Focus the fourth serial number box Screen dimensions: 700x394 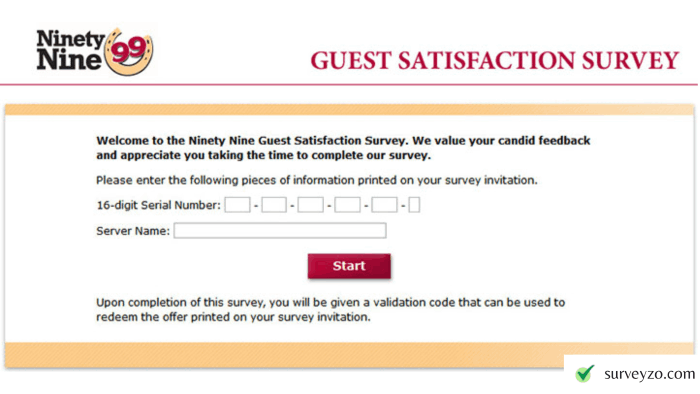click(x=347, y=205)
